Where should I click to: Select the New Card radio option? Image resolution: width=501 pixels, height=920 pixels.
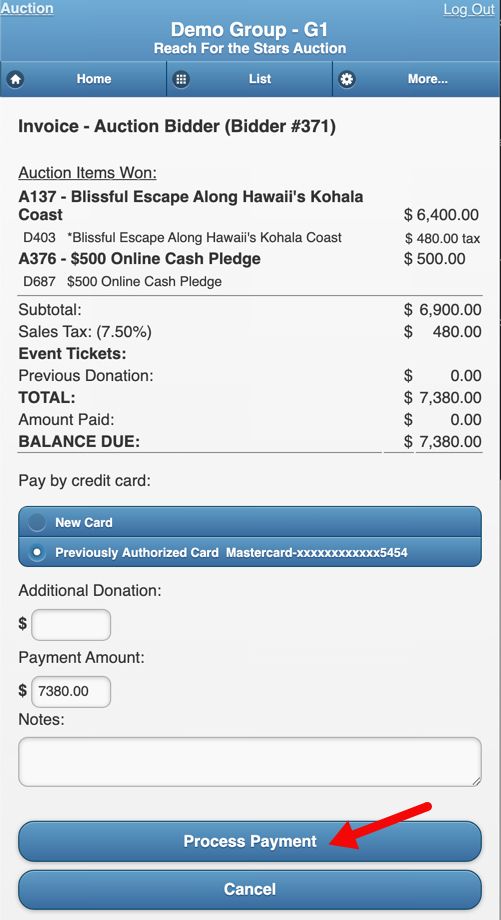pos(38,522)
